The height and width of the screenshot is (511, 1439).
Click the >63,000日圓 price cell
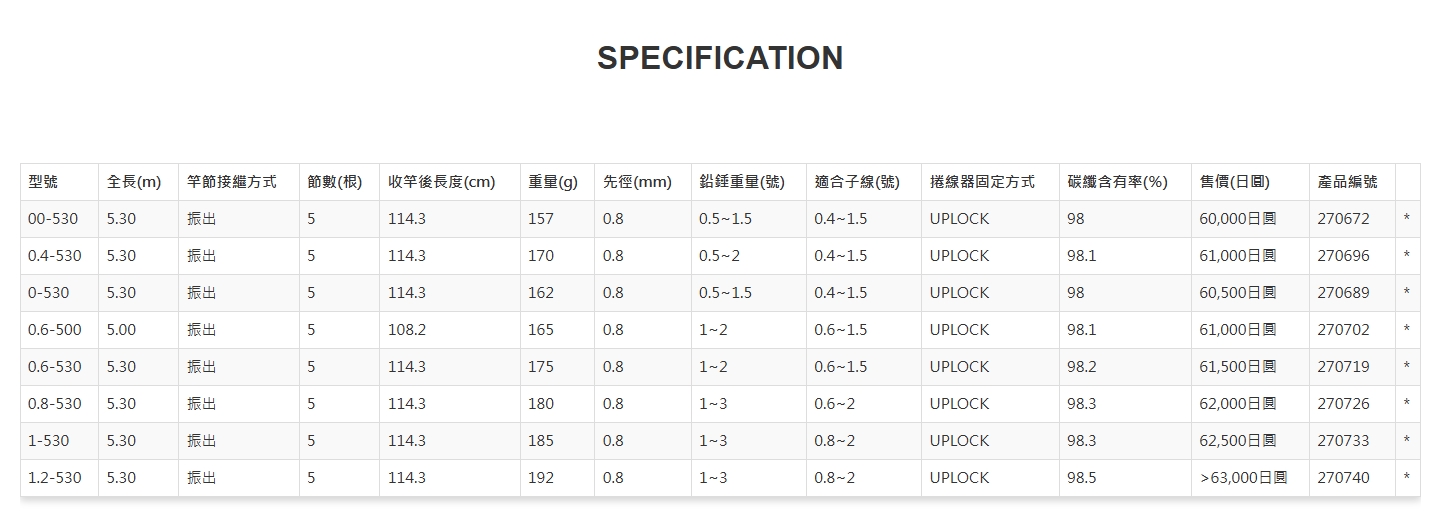1243,478
